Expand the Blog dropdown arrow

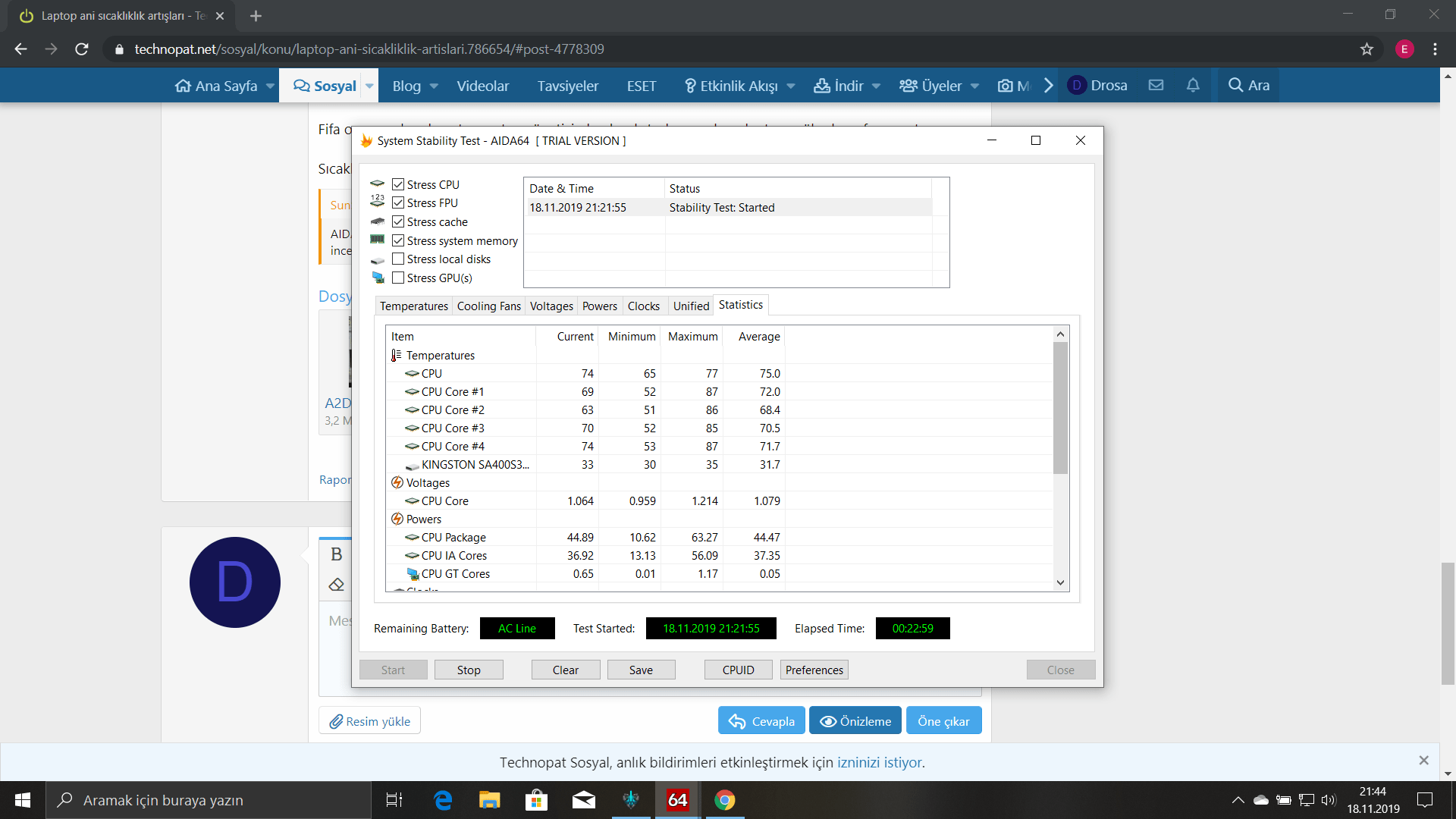pos(434,86)
